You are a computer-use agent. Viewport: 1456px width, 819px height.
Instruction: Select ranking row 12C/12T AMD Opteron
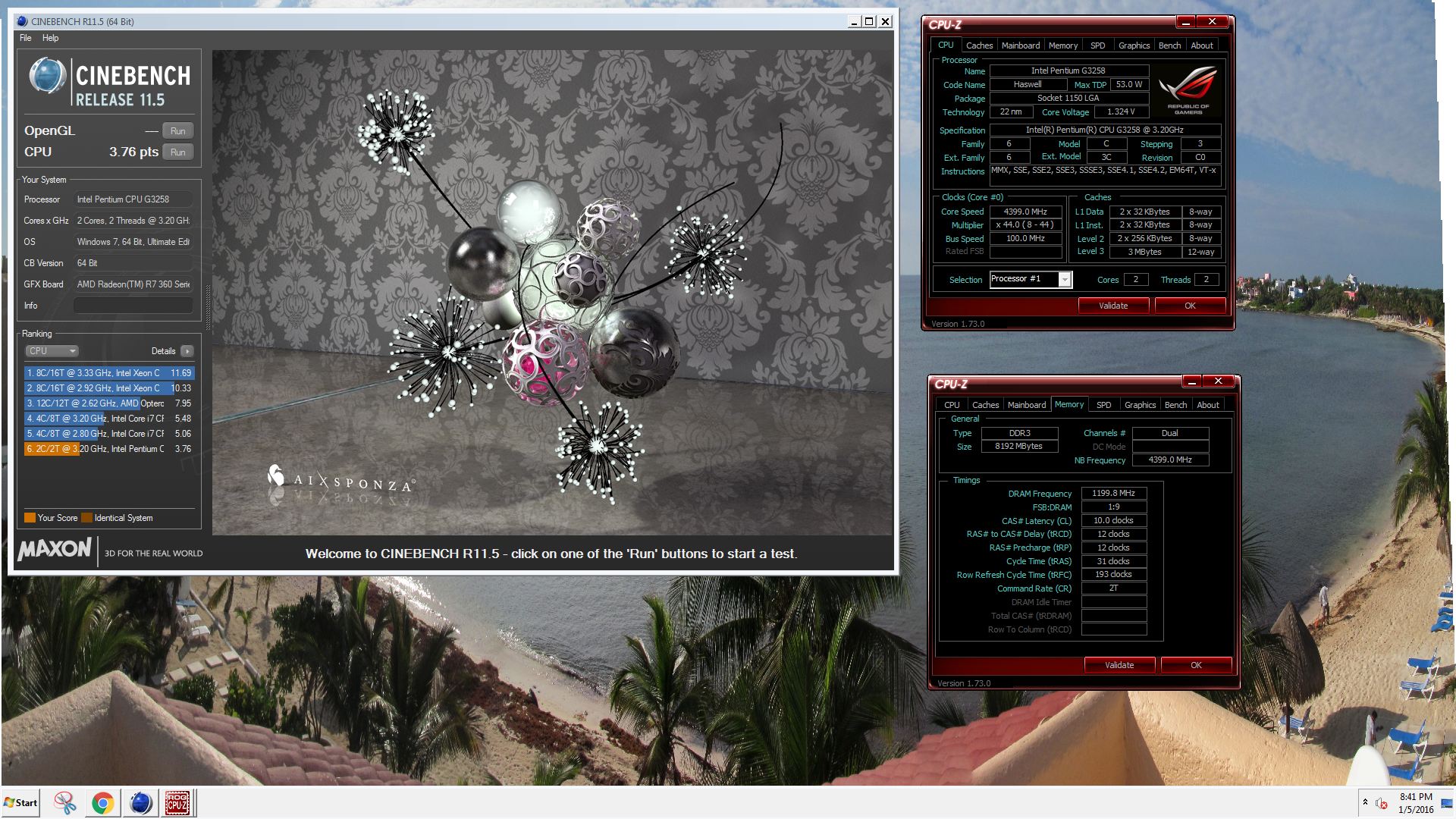click(109, 403)
